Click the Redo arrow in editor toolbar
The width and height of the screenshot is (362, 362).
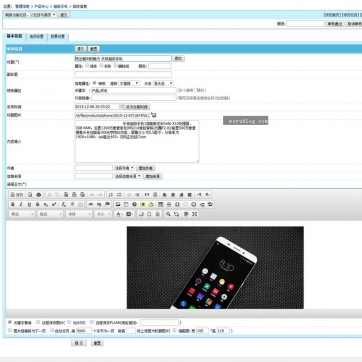[x=100, y=195]
